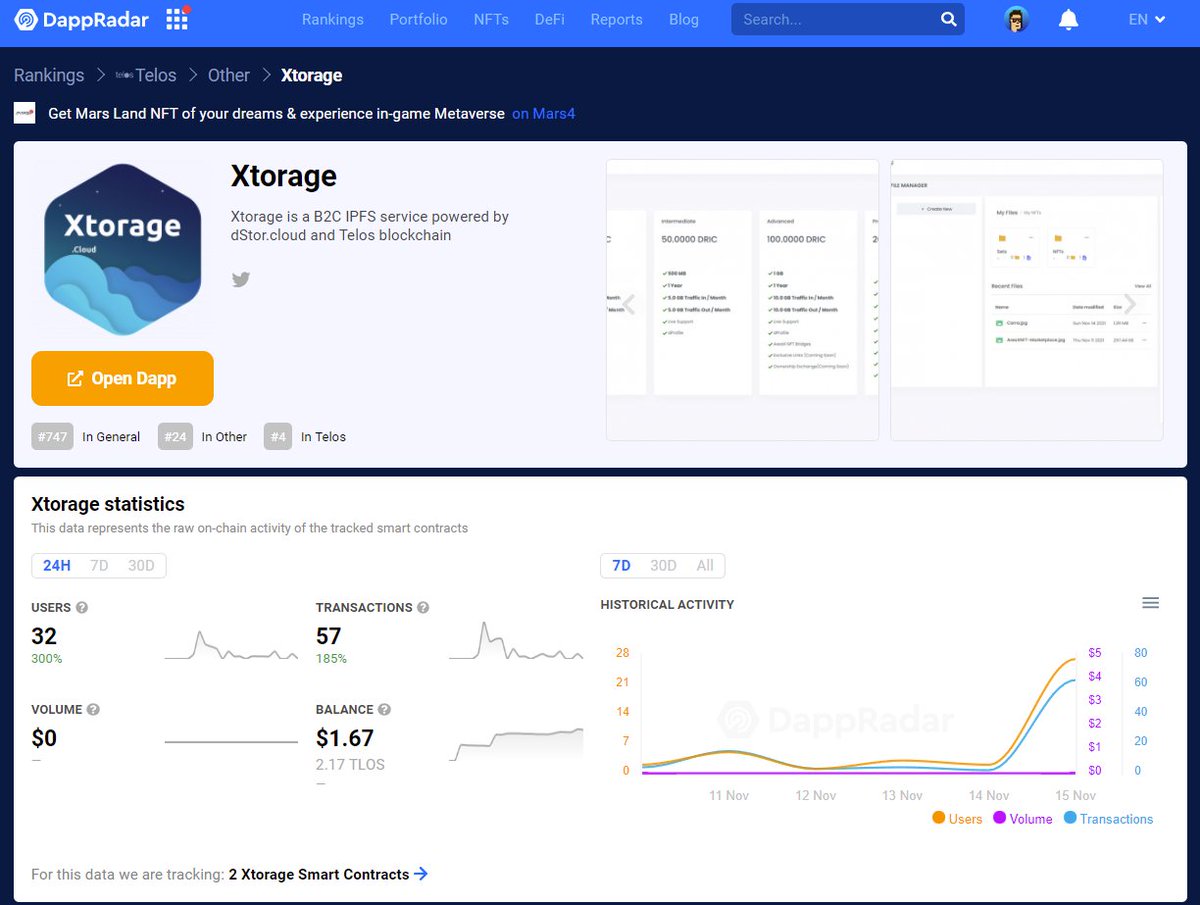Image resolution: width=1200 pixels, height=905 pixels.
Task: Select 30D statistics range
Action: [x=141, y=566]
